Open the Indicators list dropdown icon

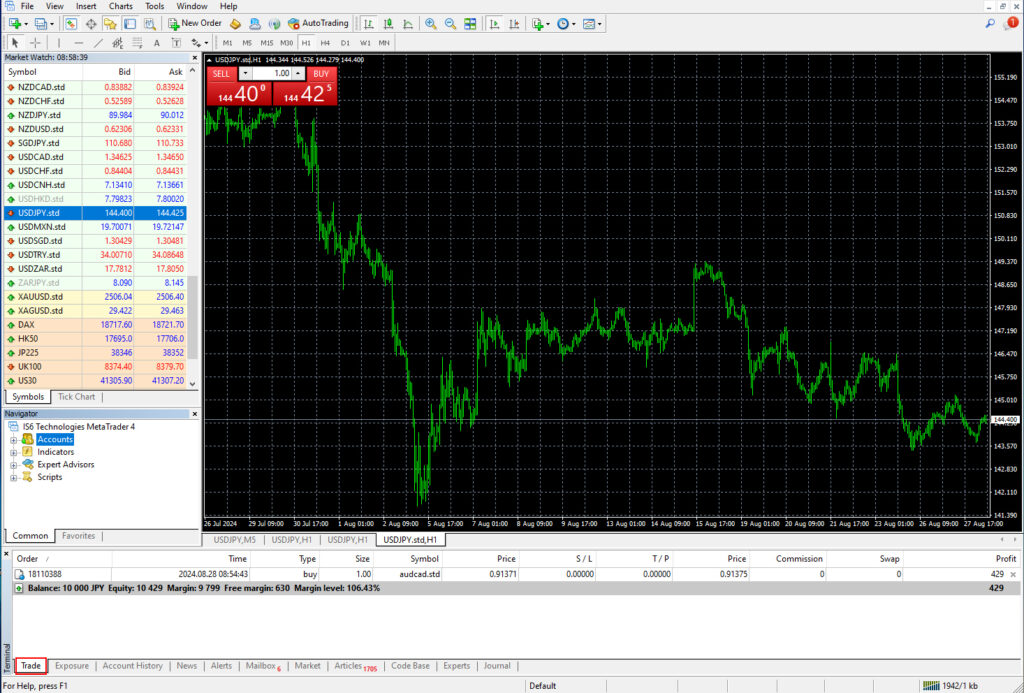[x=541, y=24]
